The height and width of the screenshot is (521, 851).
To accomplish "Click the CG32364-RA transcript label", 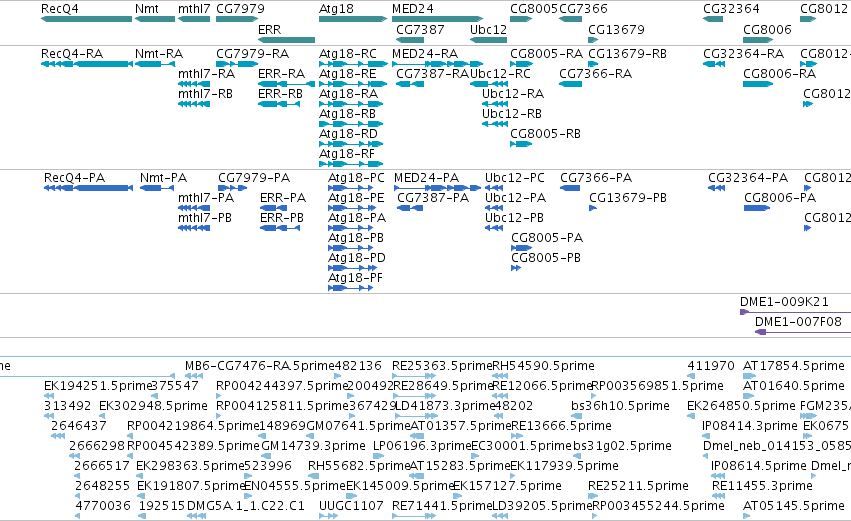I will (744, 54).
